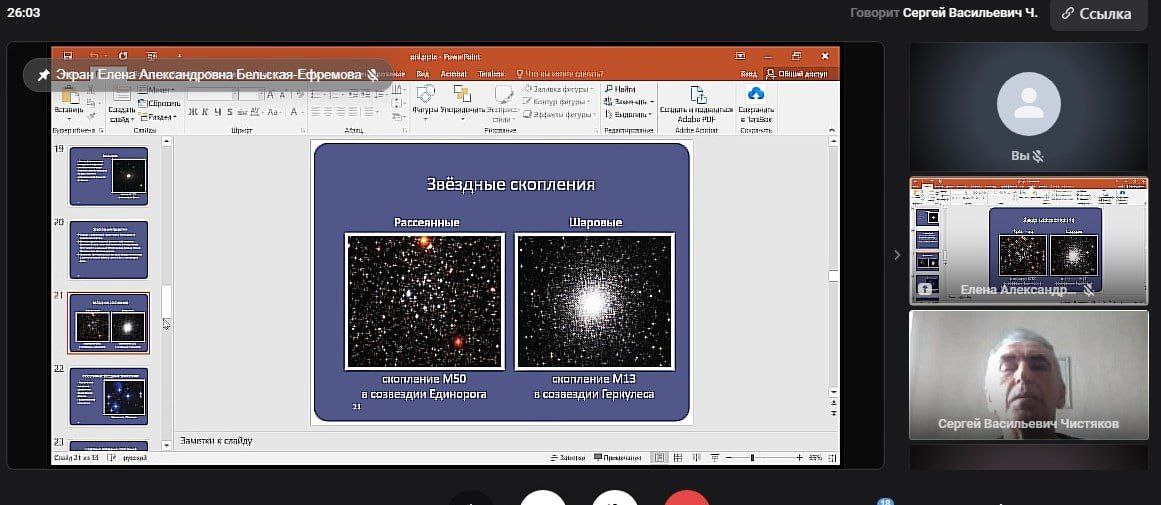This screenshot has width=1161, height=505.
Task: Click the Ссылка link button
Action: click(1098, 14)
